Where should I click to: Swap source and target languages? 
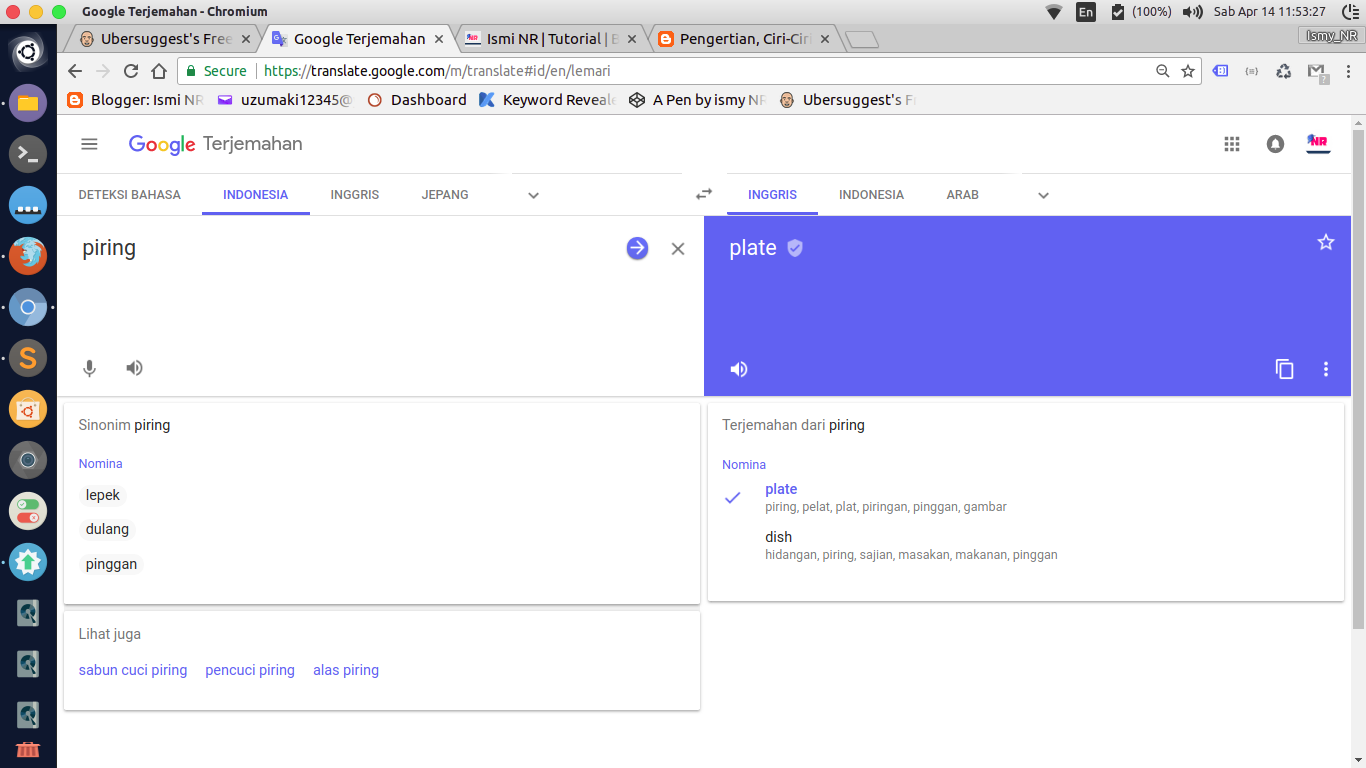[x=704, y=194]
